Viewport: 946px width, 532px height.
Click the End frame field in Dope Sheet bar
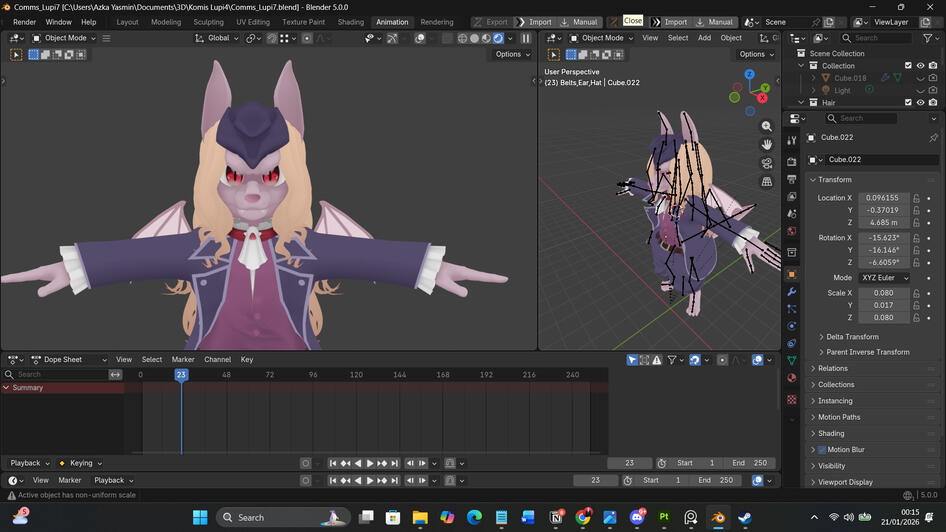[x=750, y=463]
